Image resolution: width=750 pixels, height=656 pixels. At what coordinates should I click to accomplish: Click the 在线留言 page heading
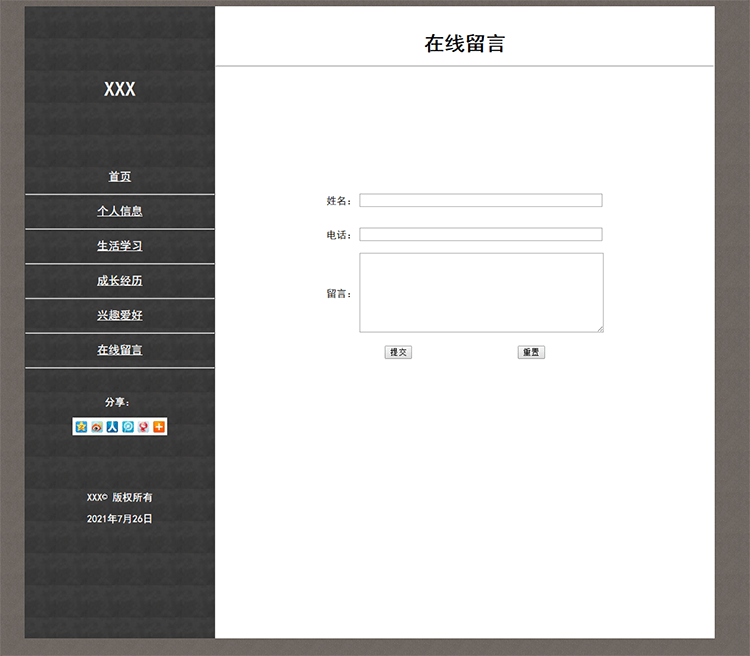coord(464,44)
